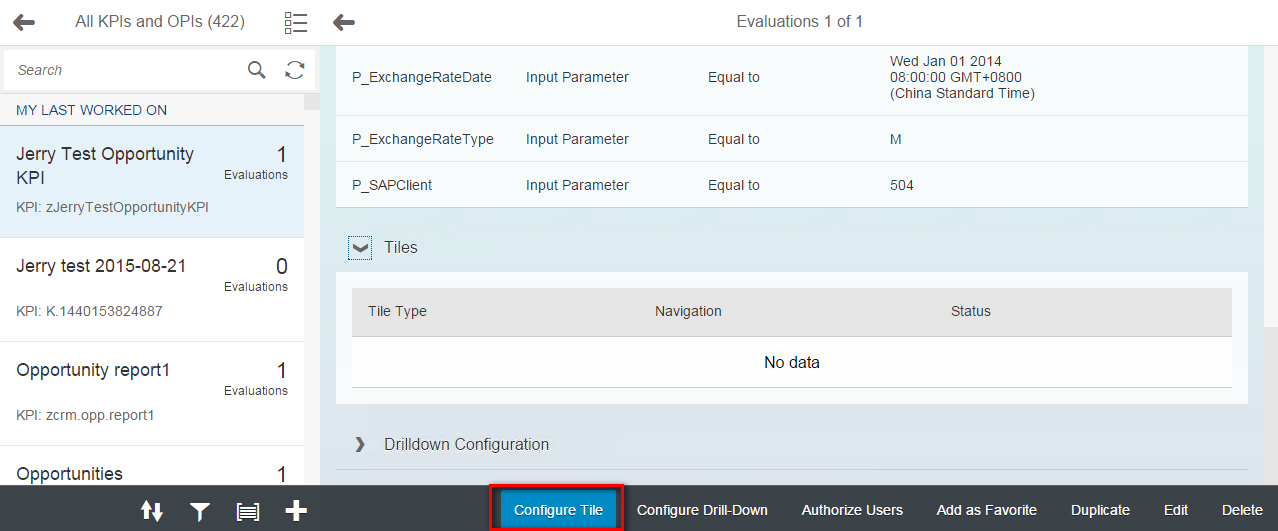The height and width of the screenshot is (531, 1278).
Task: Expand the Drilldown Configuration section
Action: click(360, 444)
